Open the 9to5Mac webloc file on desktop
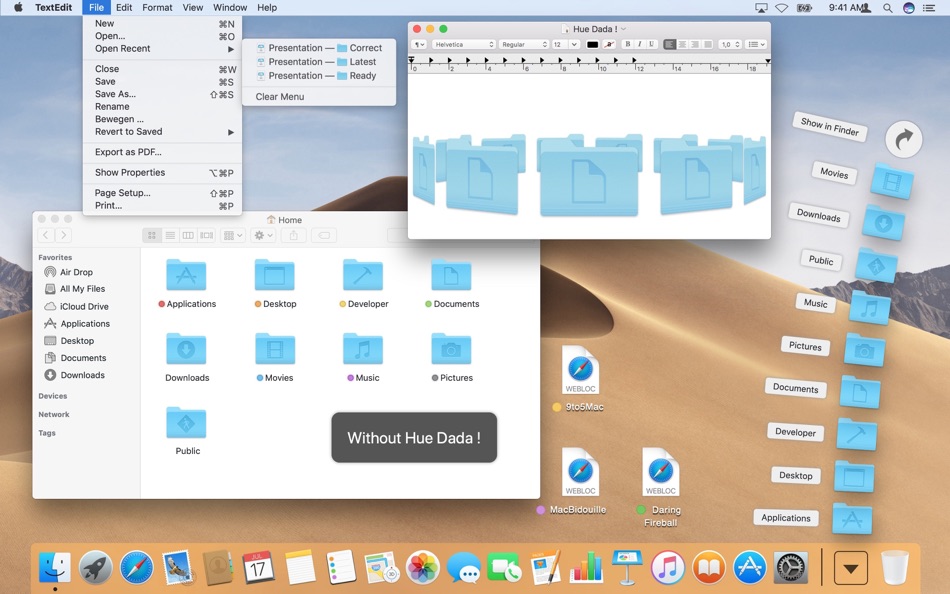Image resolution: width=950 pixels, height=594 pixels. click(580, 370)
